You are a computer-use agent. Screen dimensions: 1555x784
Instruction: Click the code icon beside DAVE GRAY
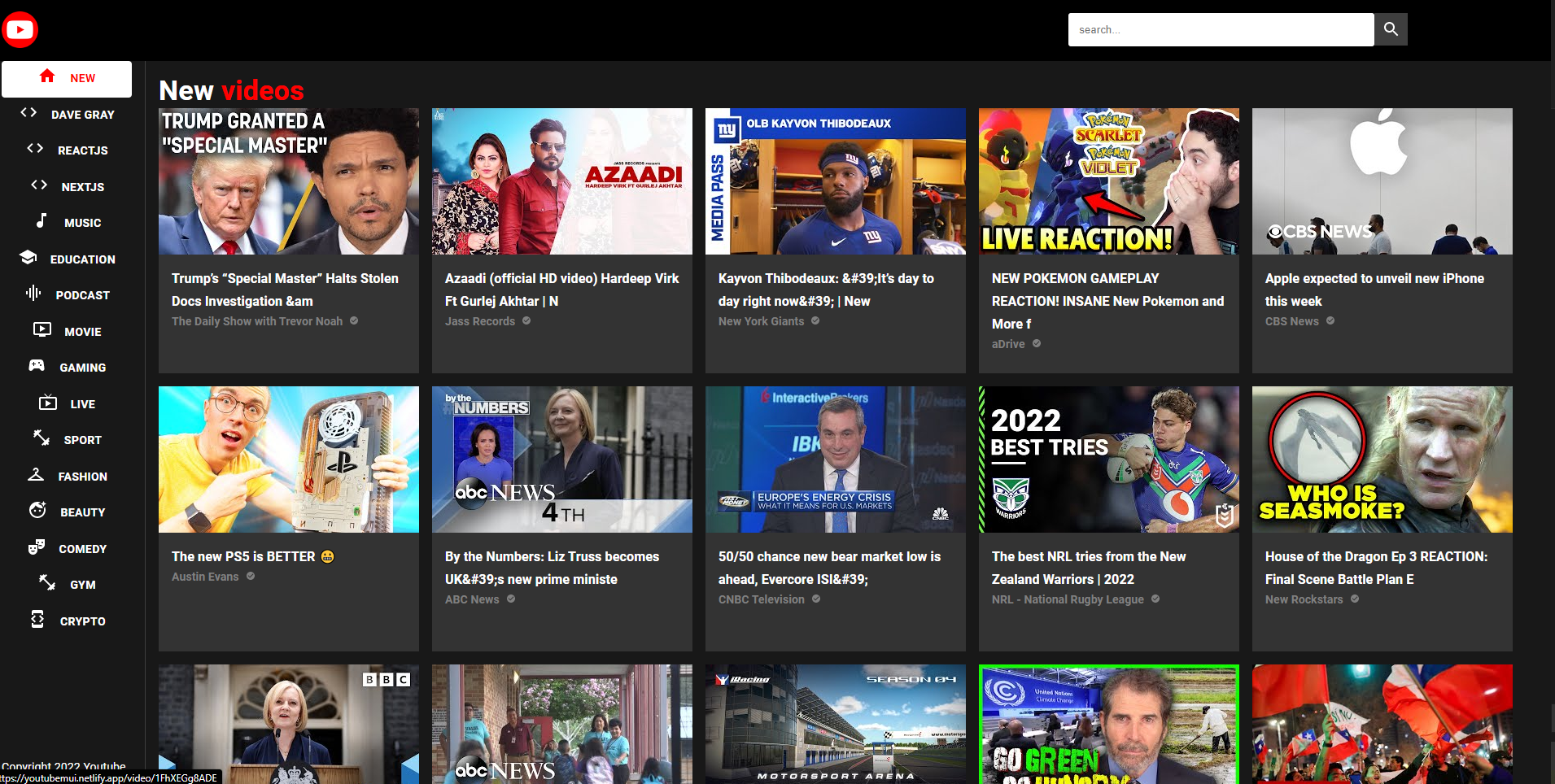[x=28, y=112]
